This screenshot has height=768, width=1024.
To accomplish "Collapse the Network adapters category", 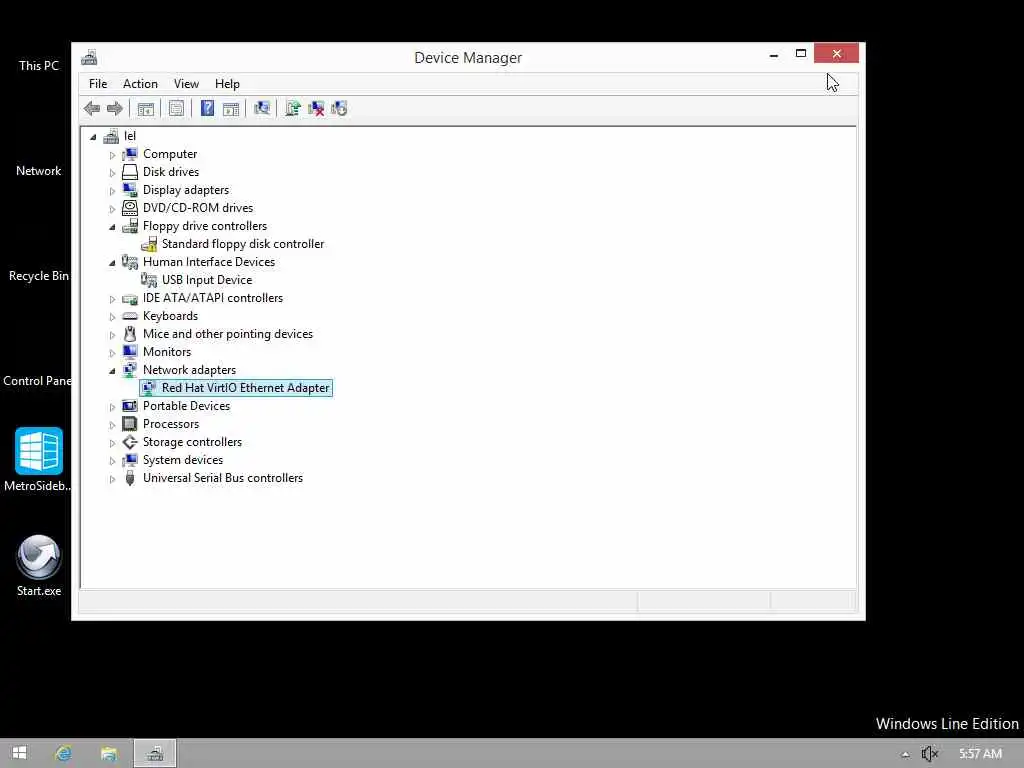I will click(112, 371).
